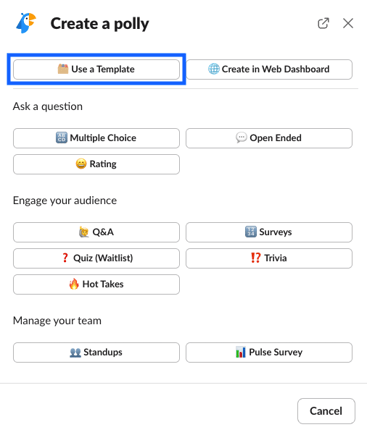This screenshot has width=367, height=435.
Task: Open dialog in new window icon
Action: 323,23
